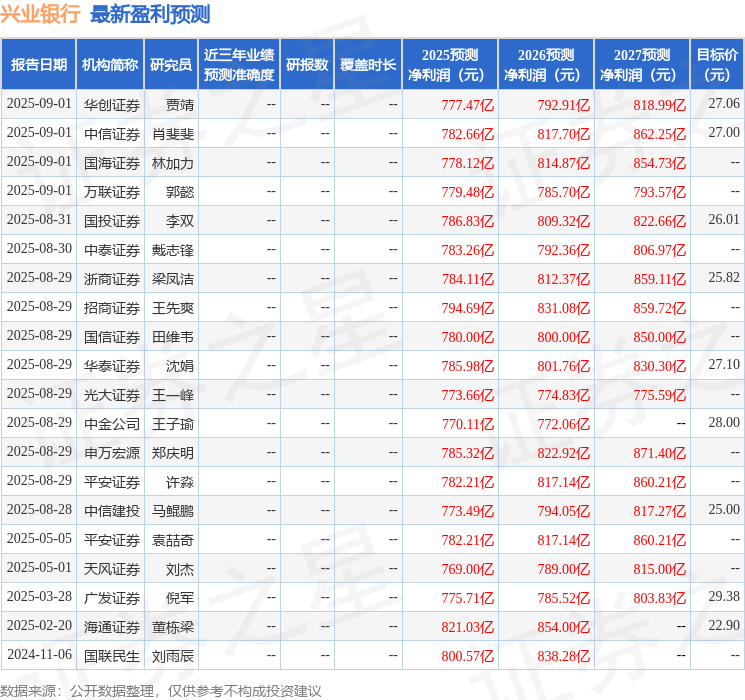Click target price 28.00

tap(724, 422)
